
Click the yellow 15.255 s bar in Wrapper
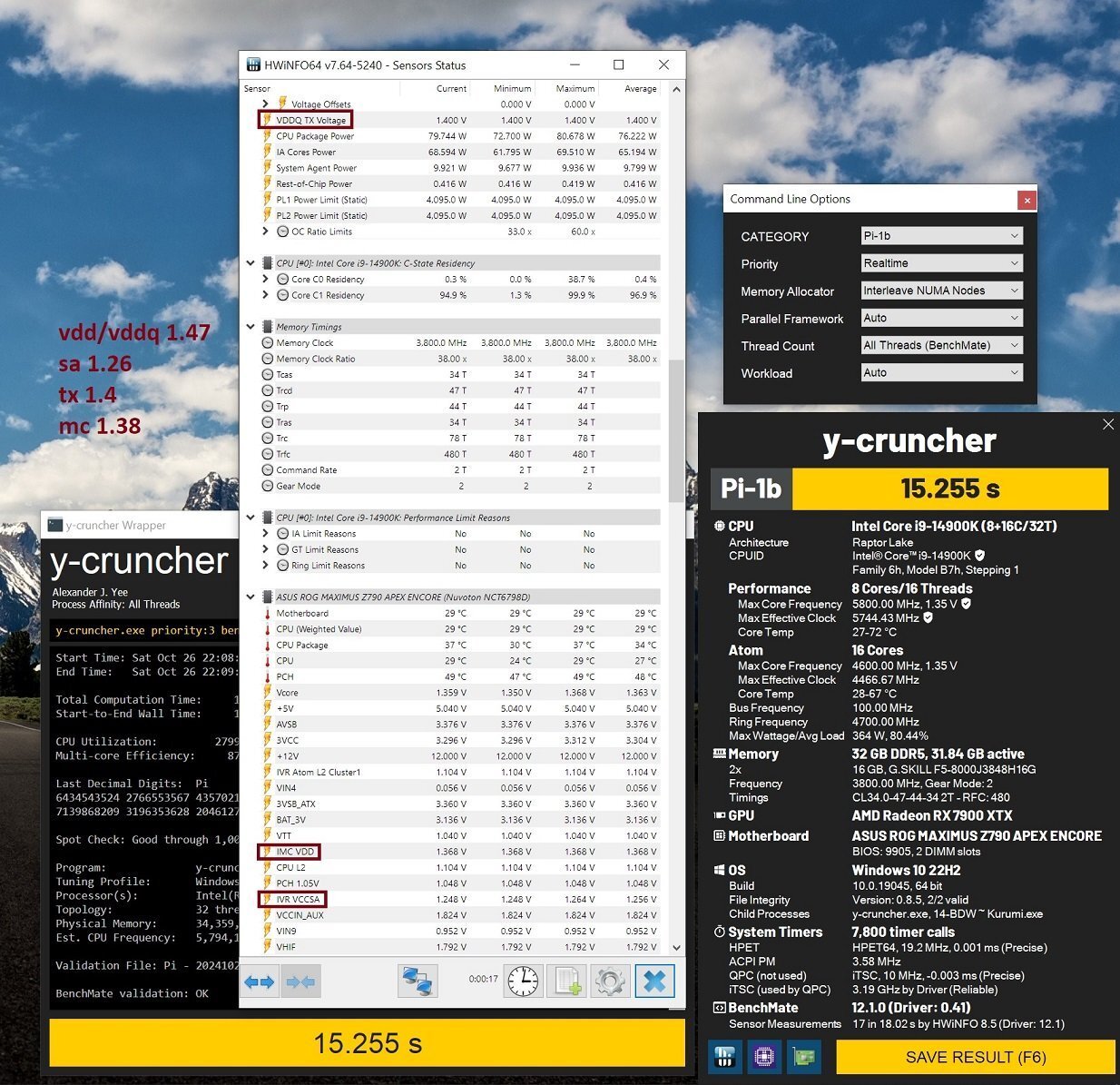[368, 1043]
